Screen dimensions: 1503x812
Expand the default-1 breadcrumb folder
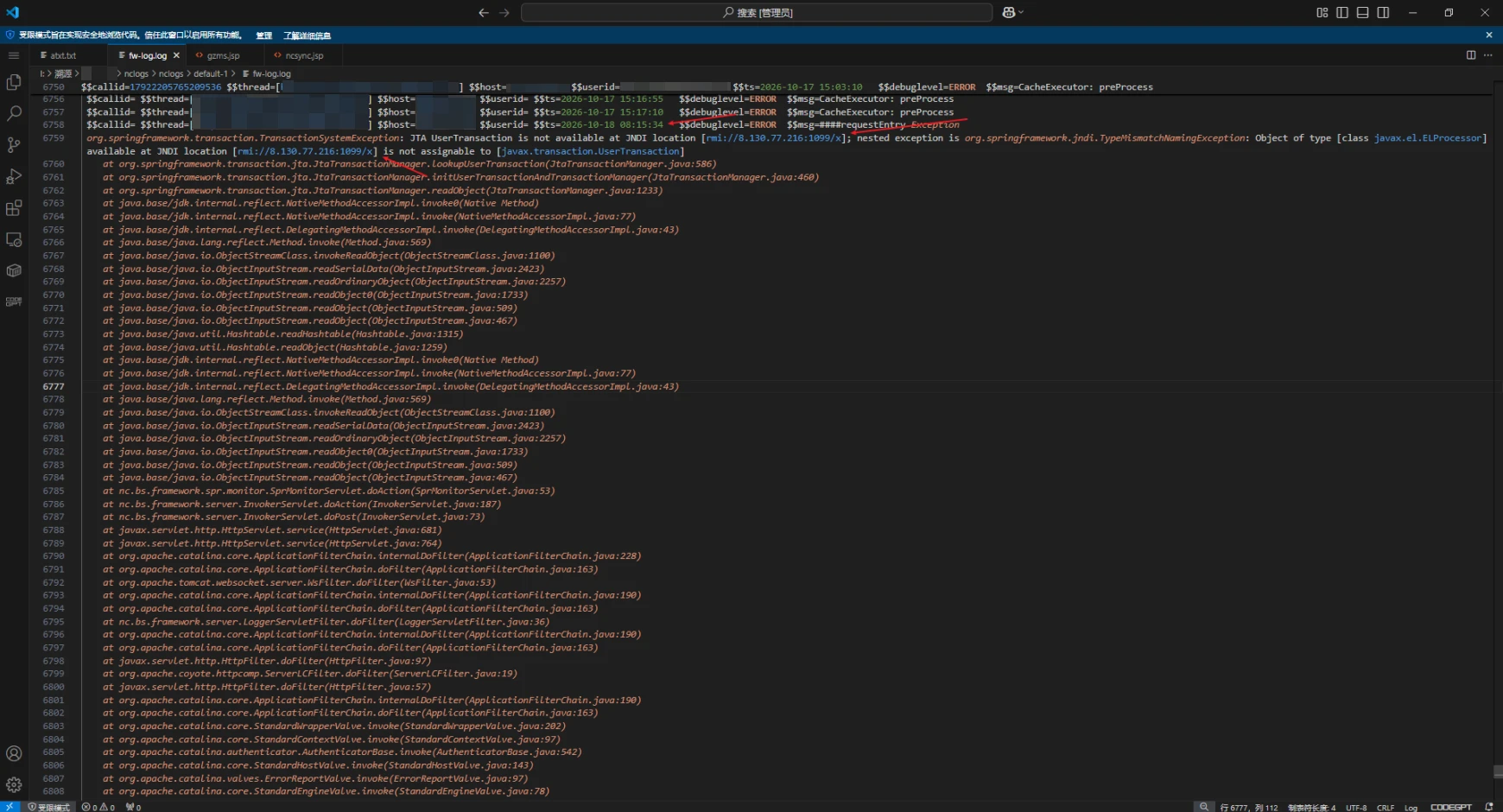[211, 73]
